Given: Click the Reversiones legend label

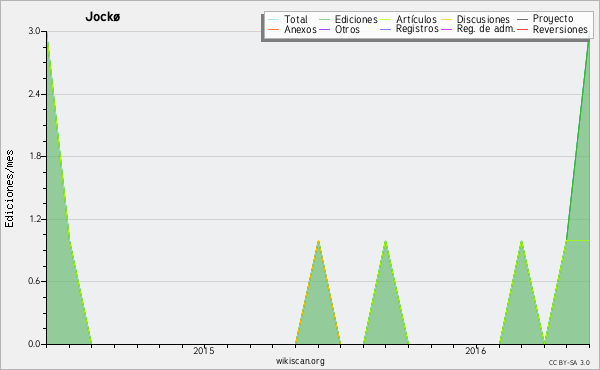Looking at the screenshot, I should pos(560,29).
